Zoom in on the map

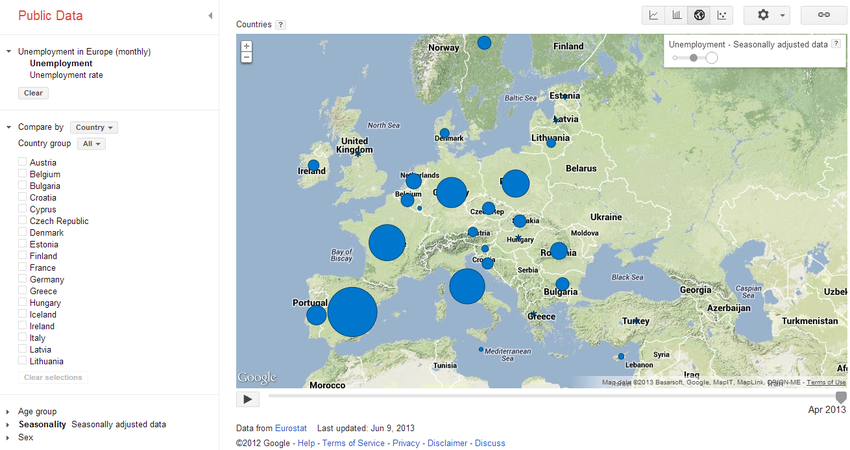[247, 46]
